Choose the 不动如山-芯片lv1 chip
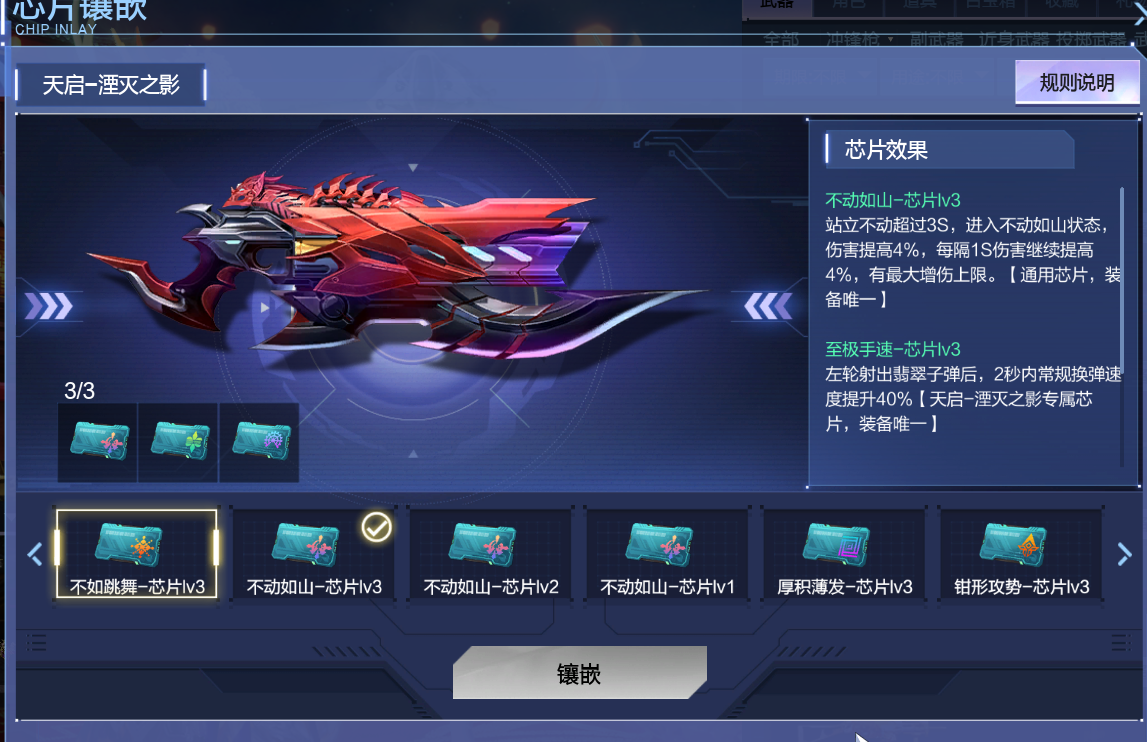Viewport: 1147px width, 742px height. [668, 554]
